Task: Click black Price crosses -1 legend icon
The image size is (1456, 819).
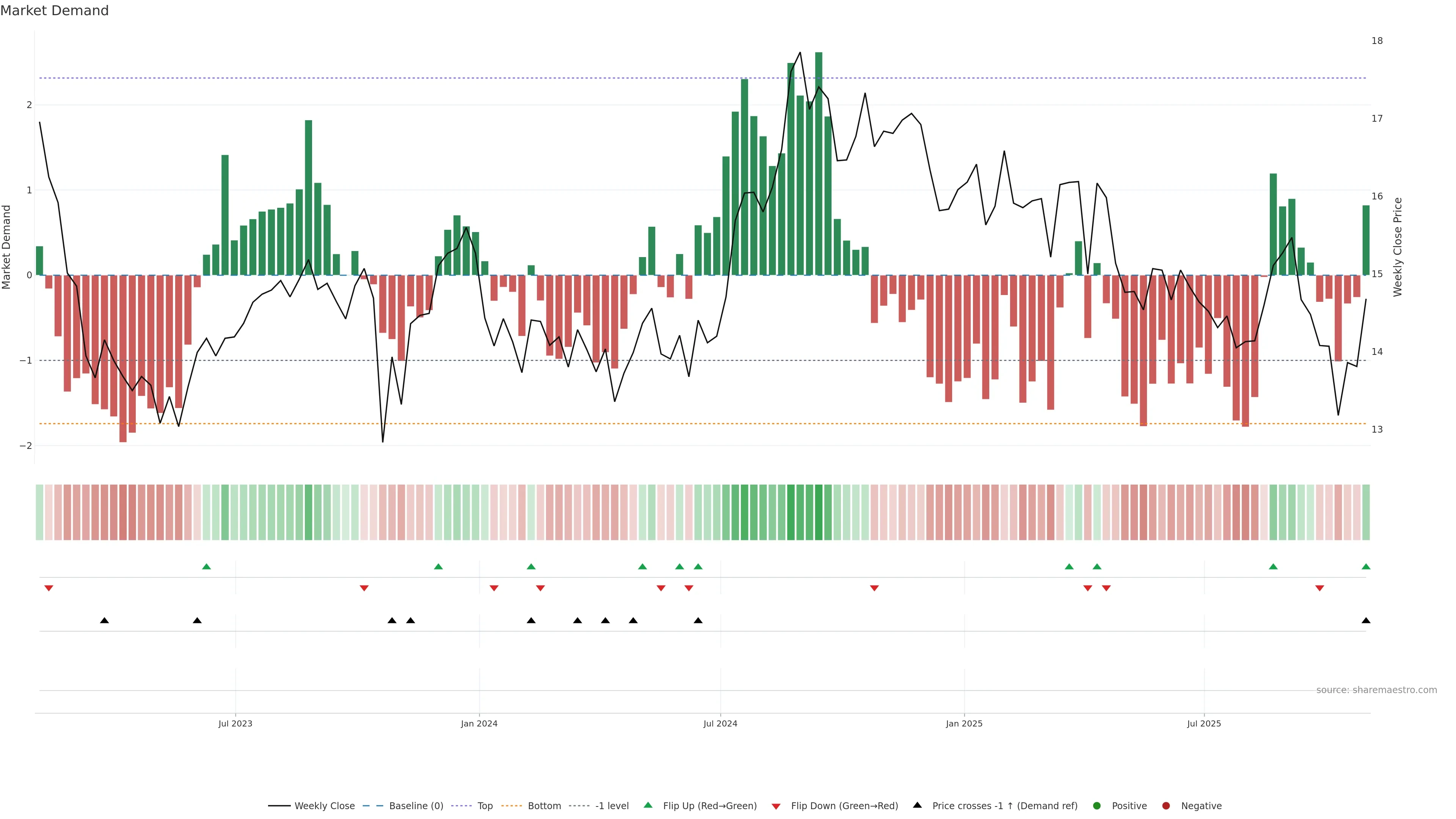Action: (x=917, y=805)
